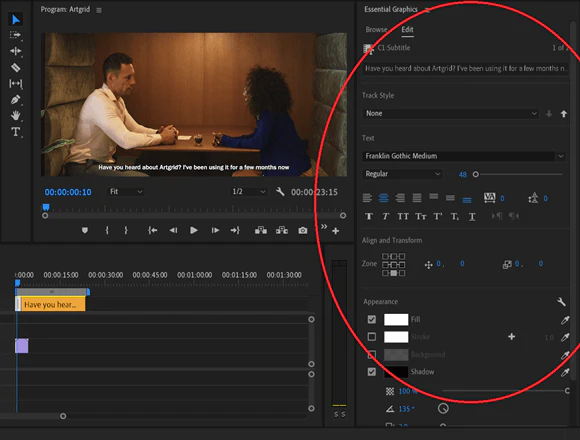Open the Fit zoom level dropdown
Image resolution: width=580 pixels, height=440 pixels.
[126, 192]
